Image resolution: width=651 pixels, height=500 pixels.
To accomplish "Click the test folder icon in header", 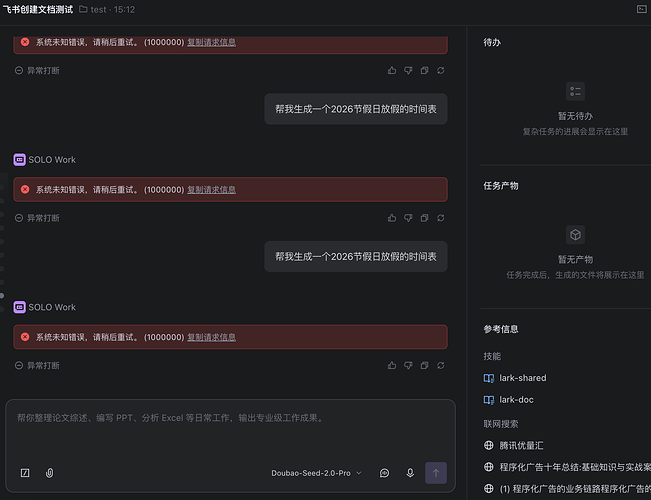I will 83,9.
